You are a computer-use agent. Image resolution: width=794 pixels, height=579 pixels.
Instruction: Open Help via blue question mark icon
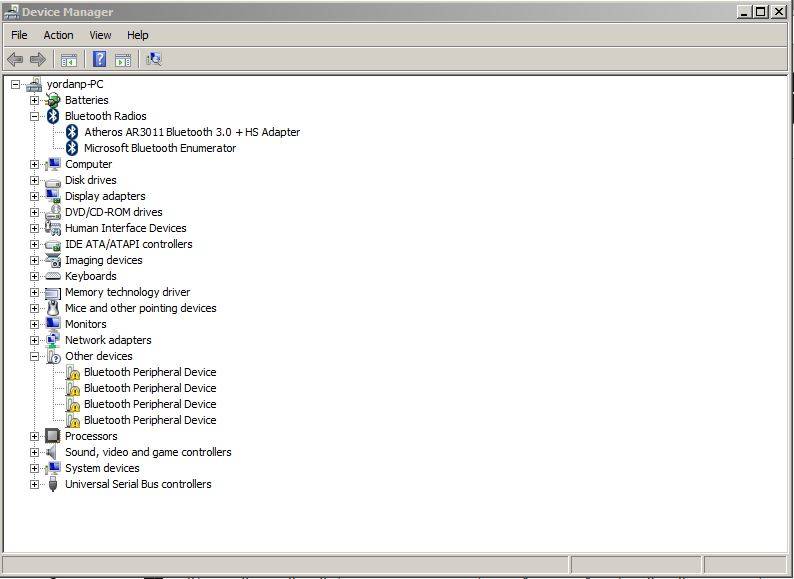pos(99,59)
